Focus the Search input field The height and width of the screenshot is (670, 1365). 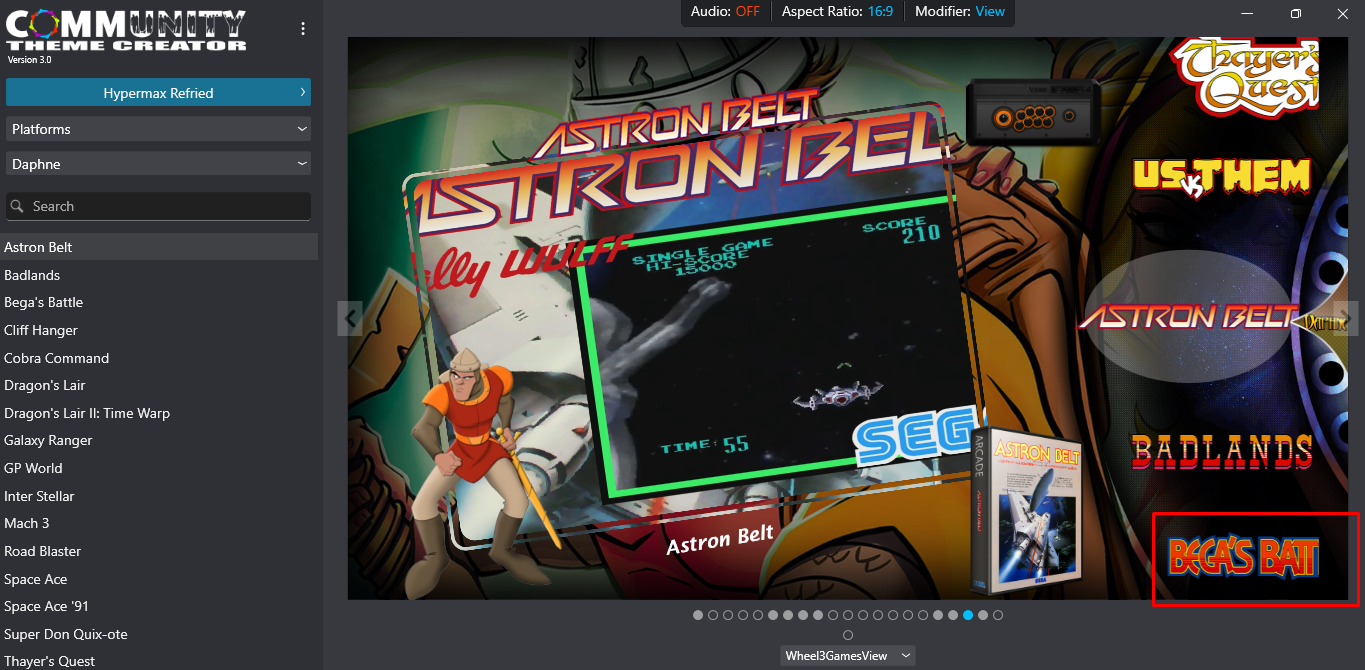point(158,206)
